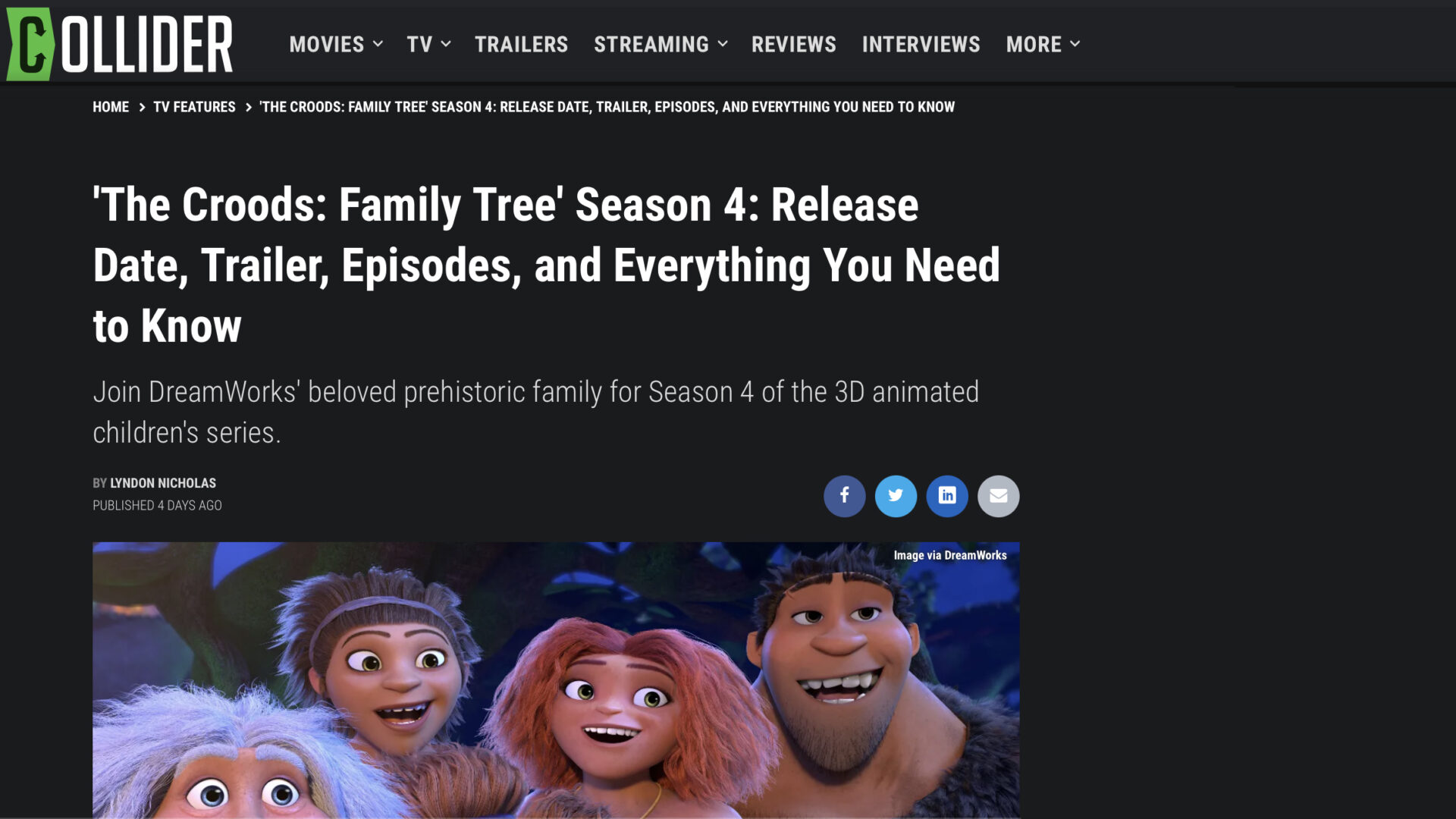This screenshot has width=1456, height=819.
Task: Click the Croods article hero image
Action: (x=556, y=679)
